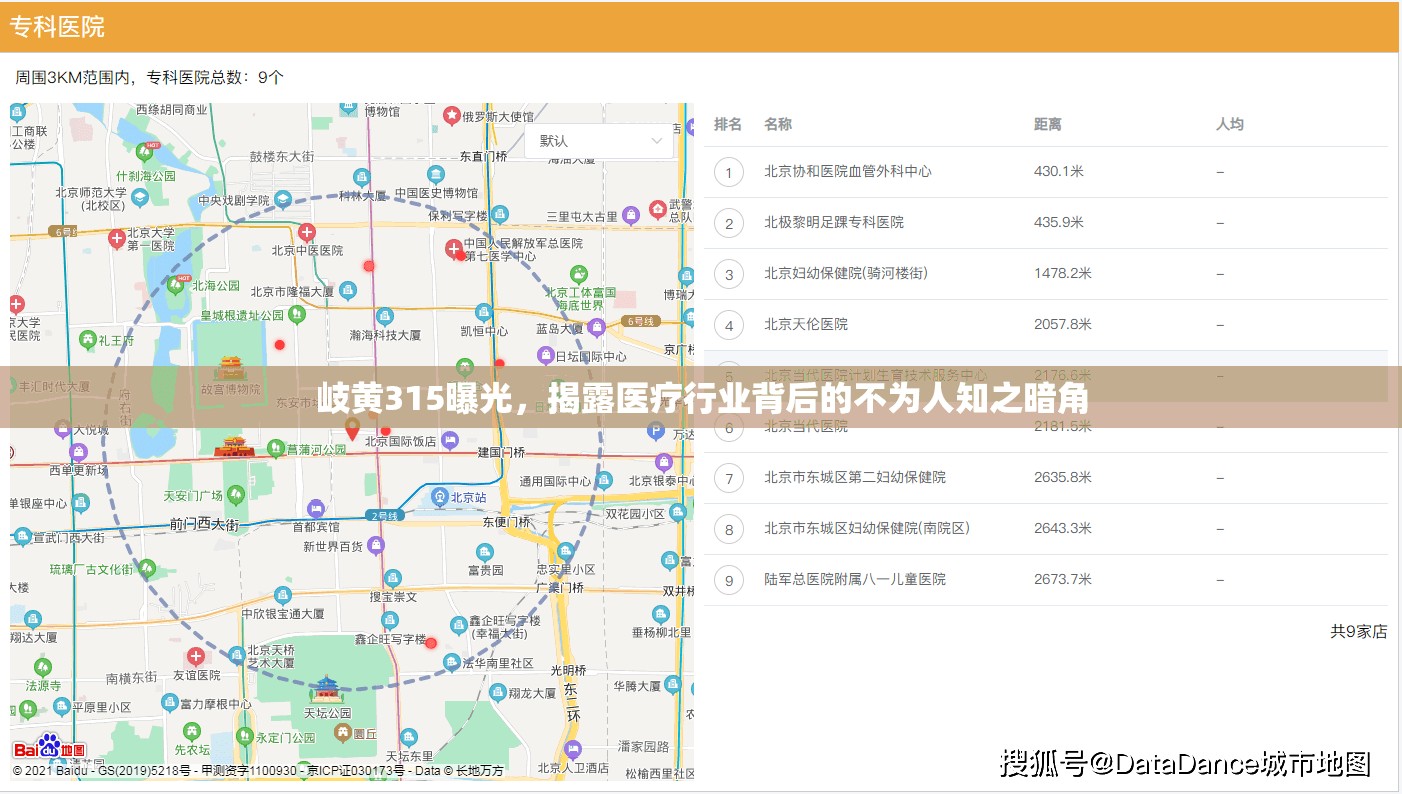Screen dimensions: 1402x794
Task: Click the 先农坛 attraction icon
Action: click(x=191, y=733)
